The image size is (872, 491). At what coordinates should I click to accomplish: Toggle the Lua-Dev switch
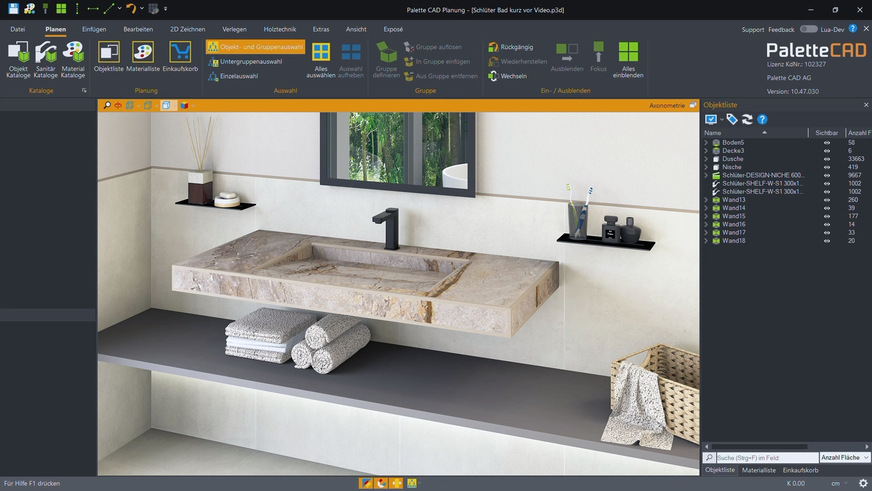pos(808,29)
